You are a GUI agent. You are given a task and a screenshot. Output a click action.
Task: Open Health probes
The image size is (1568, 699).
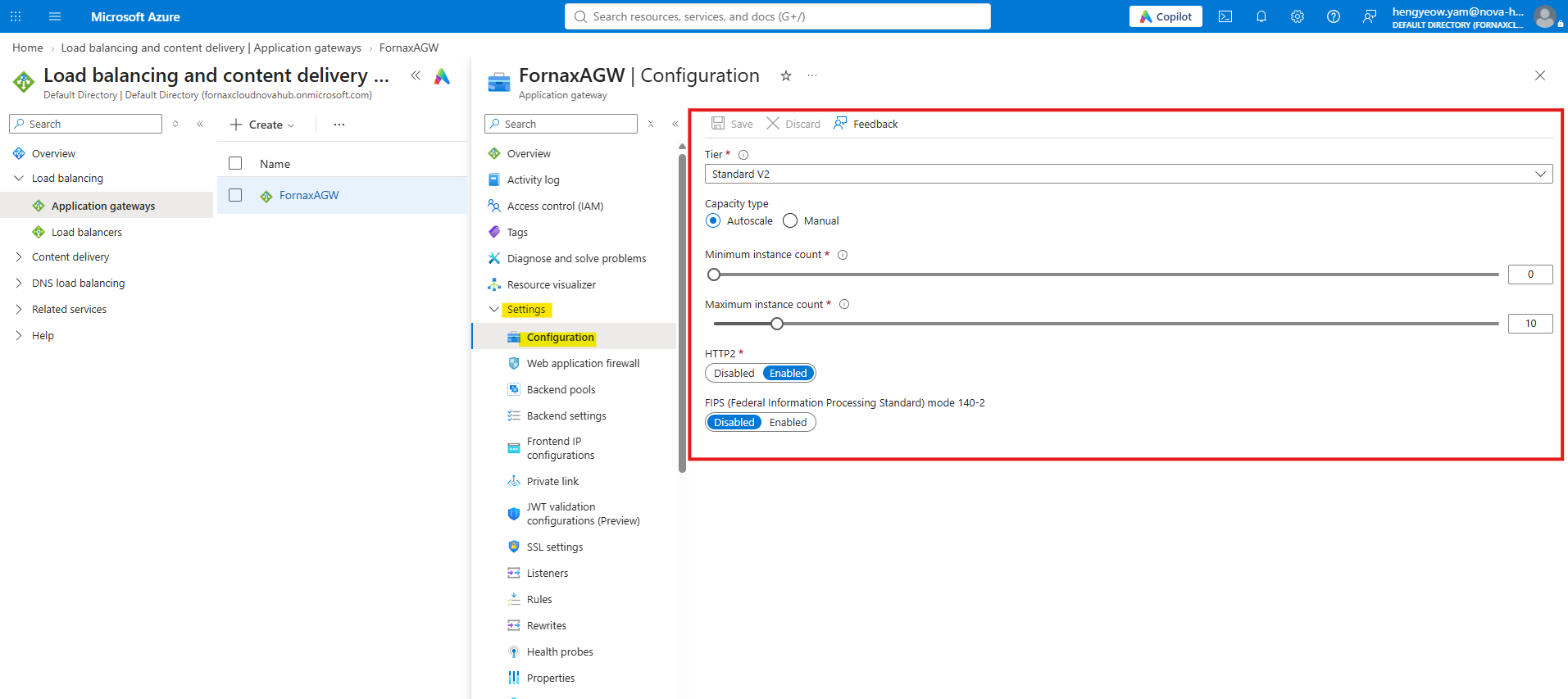coord(560,652)
